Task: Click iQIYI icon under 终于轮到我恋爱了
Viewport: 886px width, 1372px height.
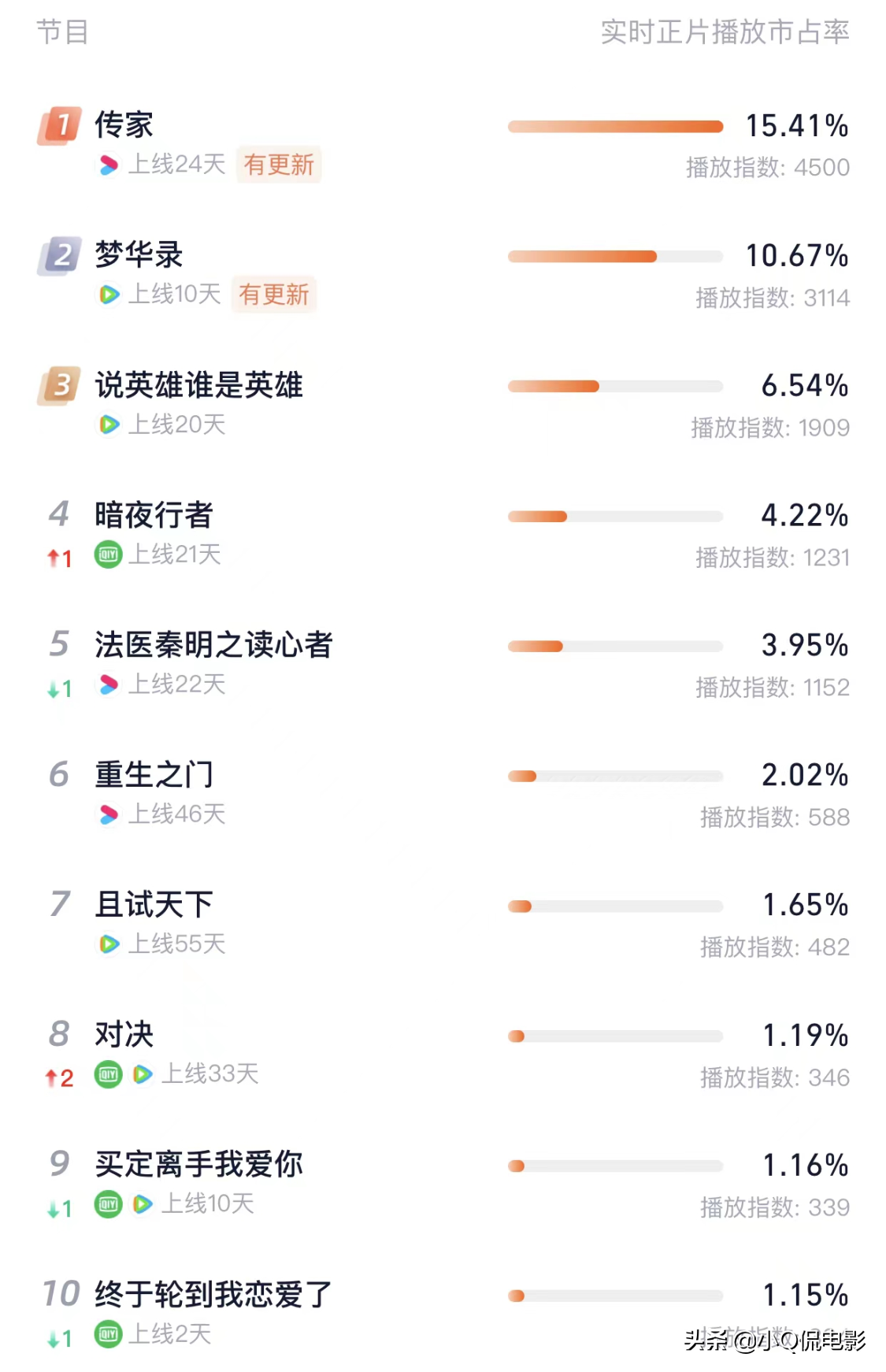Action: point(109,1334)
